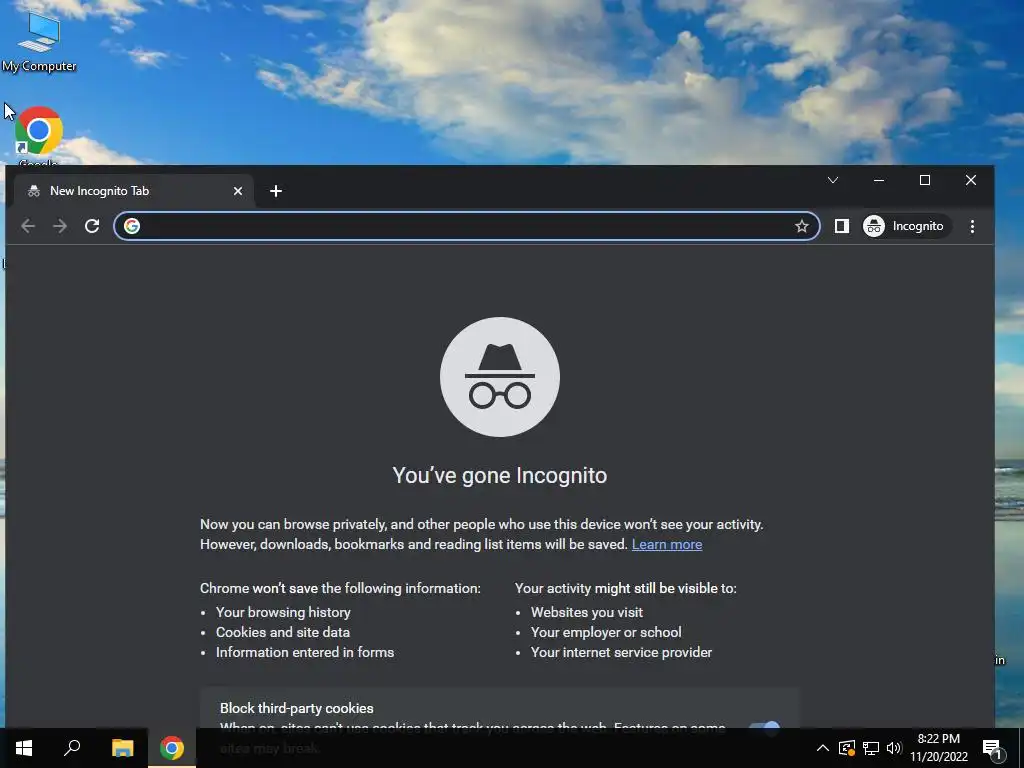Open a new tab with plus button
This screenshot has width=1024, height=768.
(x=276, y=191)
